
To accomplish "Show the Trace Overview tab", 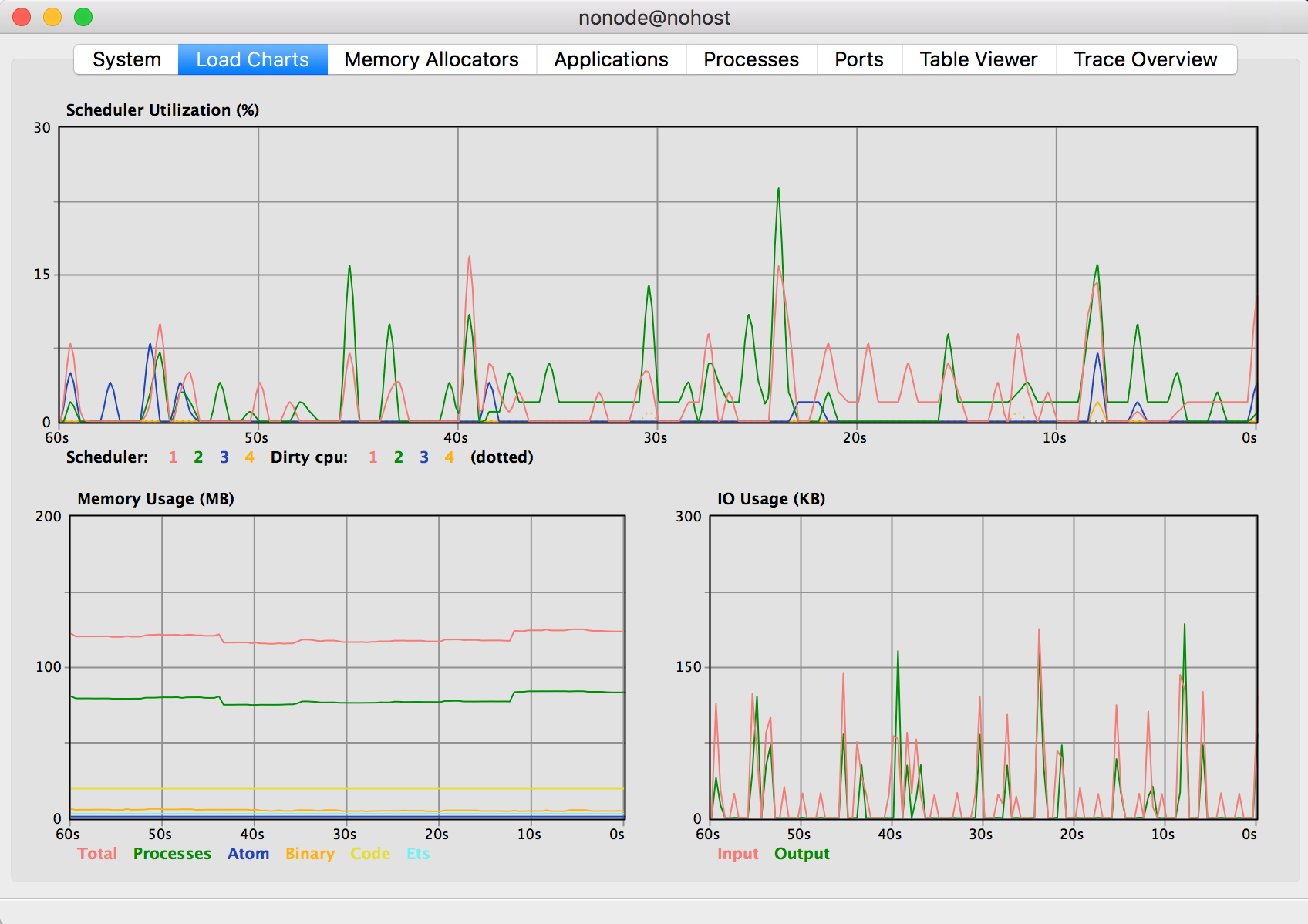I will pos(1145,59).
